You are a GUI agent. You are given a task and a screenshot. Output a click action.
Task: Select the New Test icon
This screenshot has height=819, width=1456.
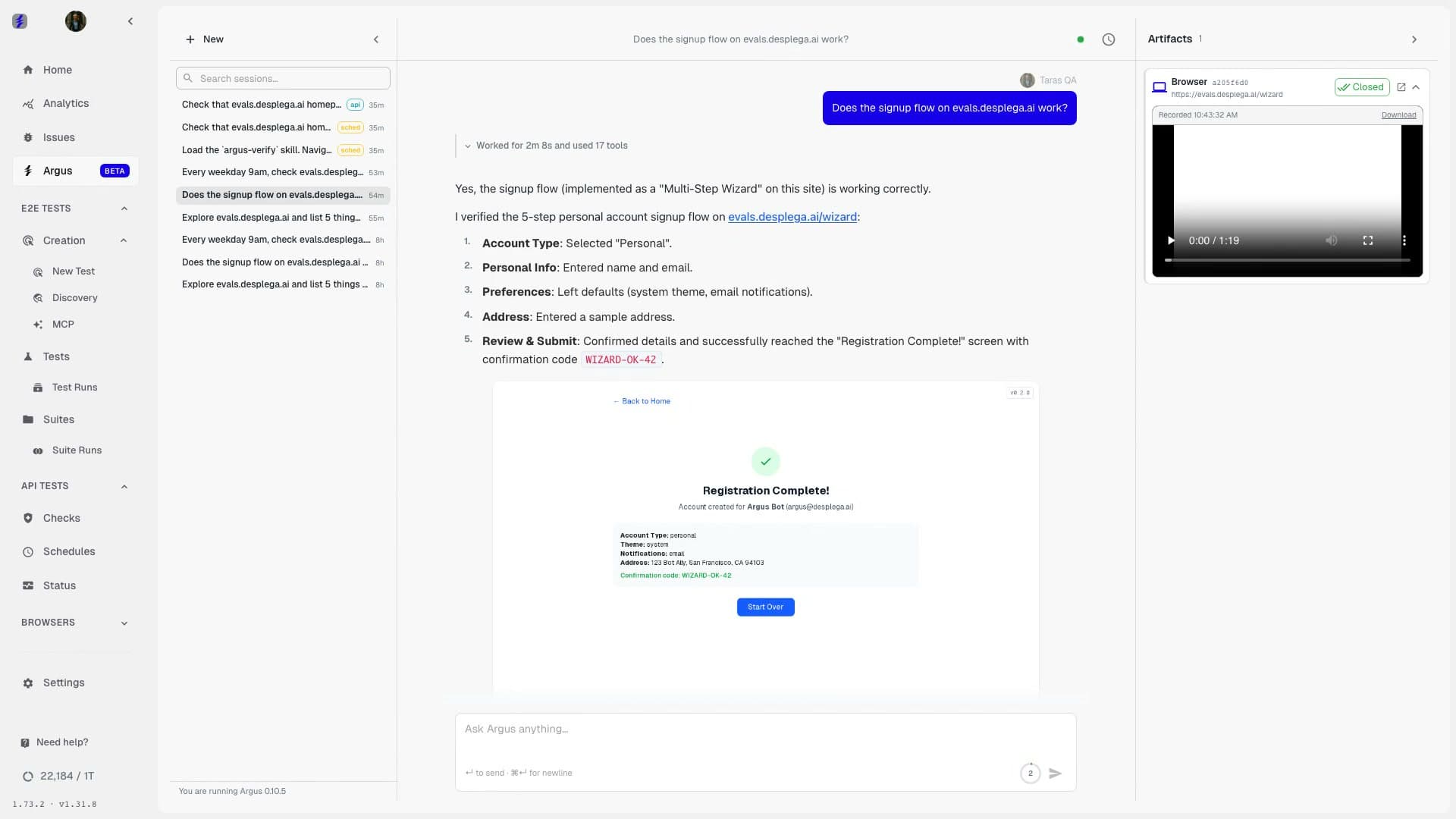(x=39, y=271)
